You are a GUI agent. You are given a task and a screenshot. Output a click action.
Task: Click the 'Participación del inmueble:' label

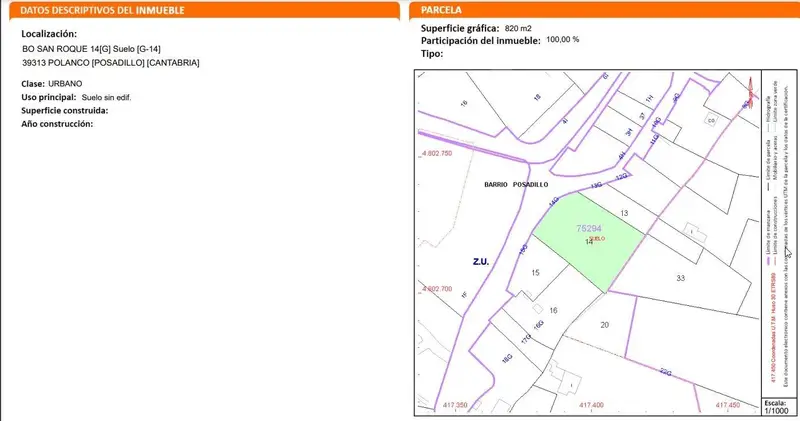pyautogui.click(x=481, y=41)
